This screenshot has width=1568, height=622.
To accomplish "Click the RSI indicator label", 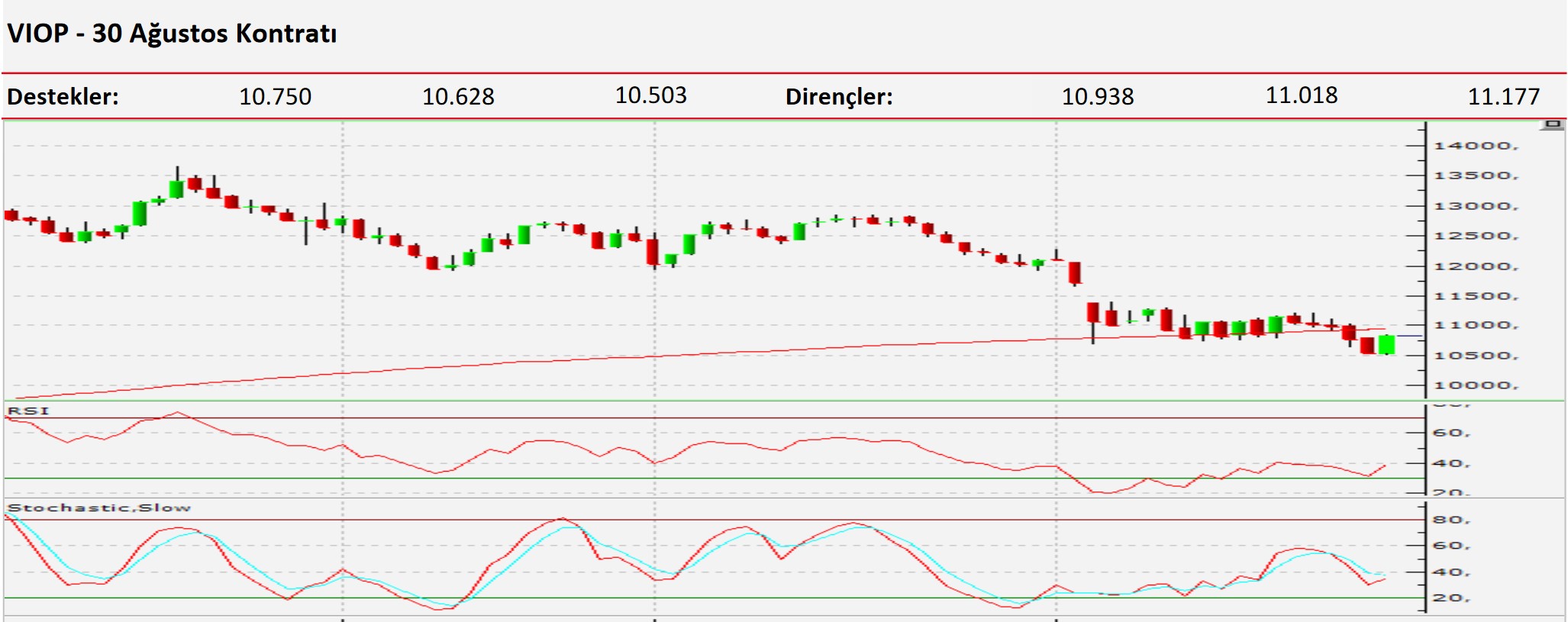I will 28,411.
